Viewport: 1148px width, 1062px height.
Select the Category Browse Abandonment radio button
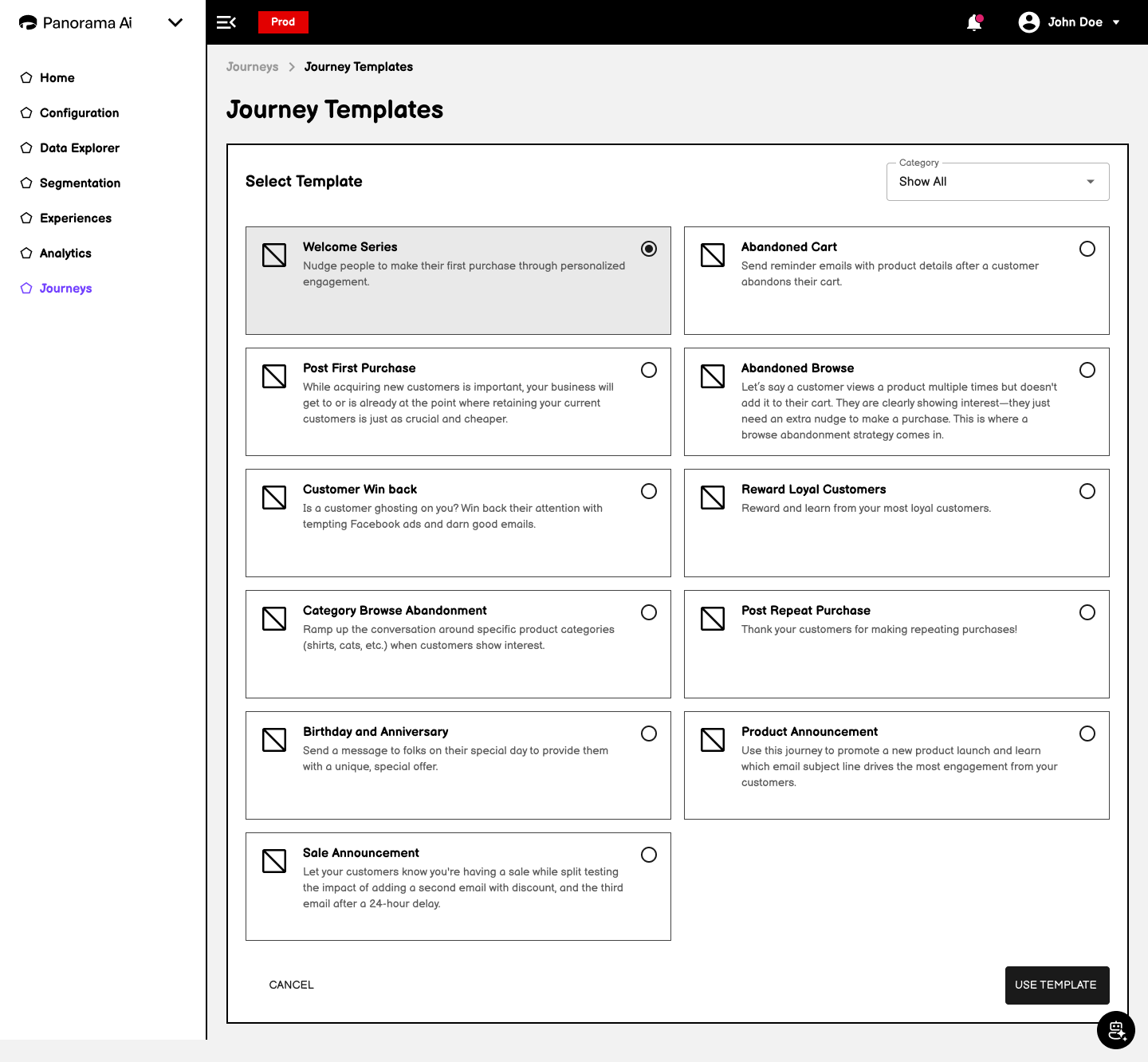point(649,612)
